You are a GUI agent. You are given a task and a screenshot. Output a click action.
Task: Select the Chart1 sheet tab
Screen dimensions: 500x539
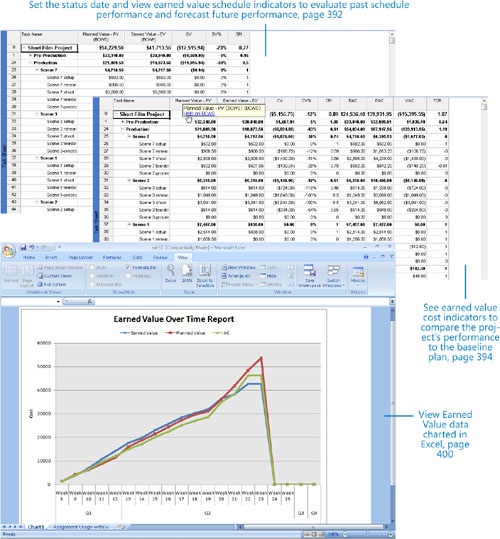point(36,527)
